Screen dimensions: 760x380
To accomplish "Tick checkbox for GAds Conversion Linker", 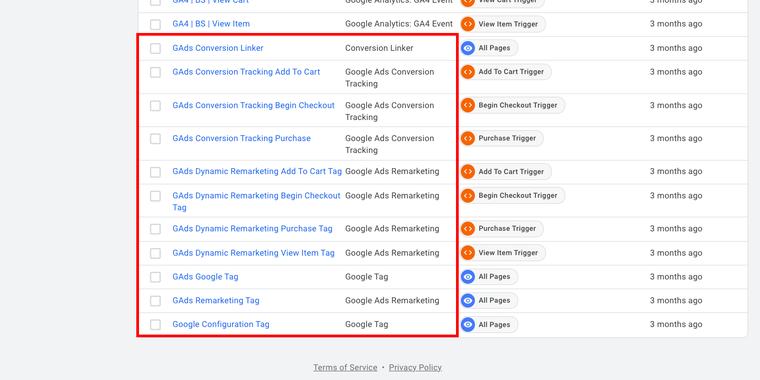I will [x=155, y=48].
